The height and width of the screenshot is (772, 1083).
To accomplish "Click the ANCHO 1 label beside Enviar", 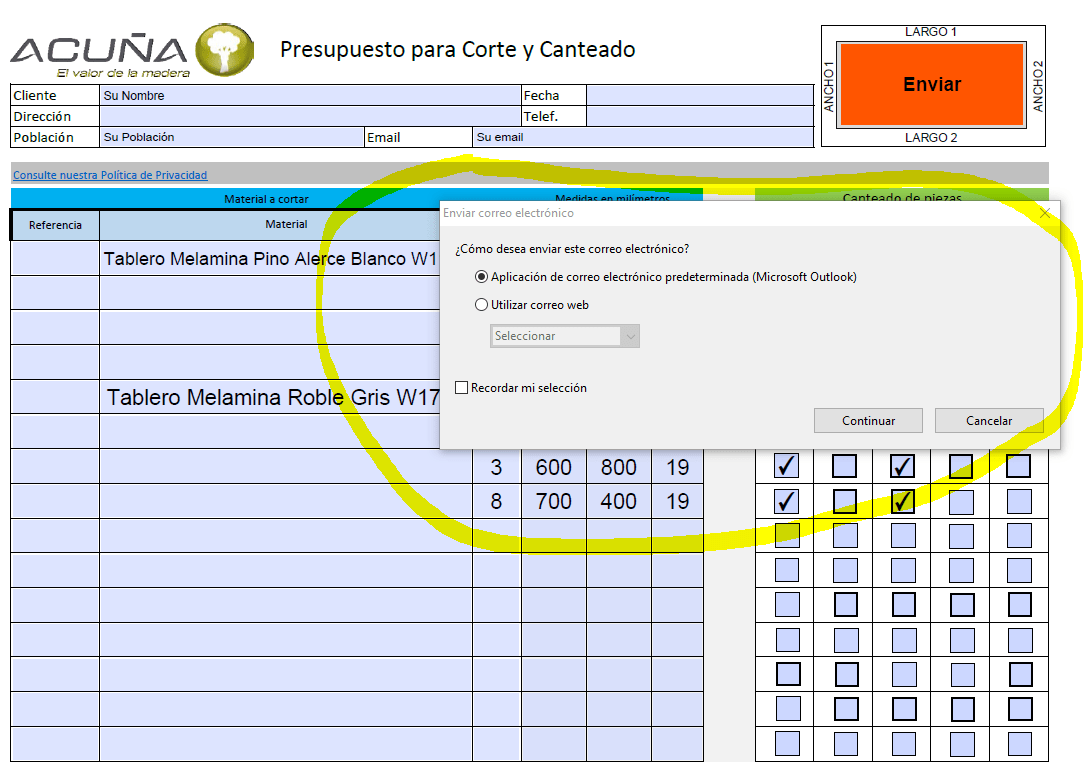I will tap(829, 86).
